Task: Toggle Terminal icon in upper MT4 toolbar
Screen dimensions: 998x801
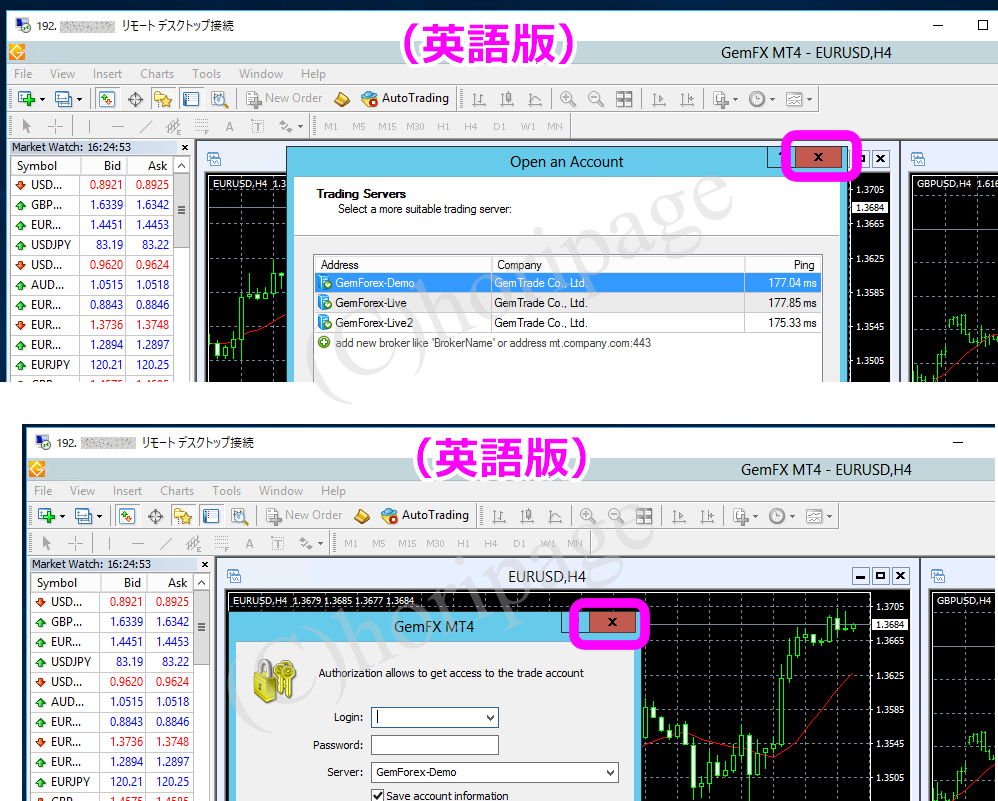Action: pos(191,99)
